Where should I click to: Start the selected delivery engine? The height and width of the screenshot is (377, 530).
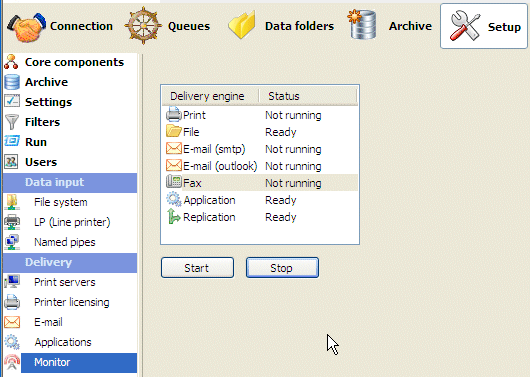pyautogui.click(x=197, y=268)
